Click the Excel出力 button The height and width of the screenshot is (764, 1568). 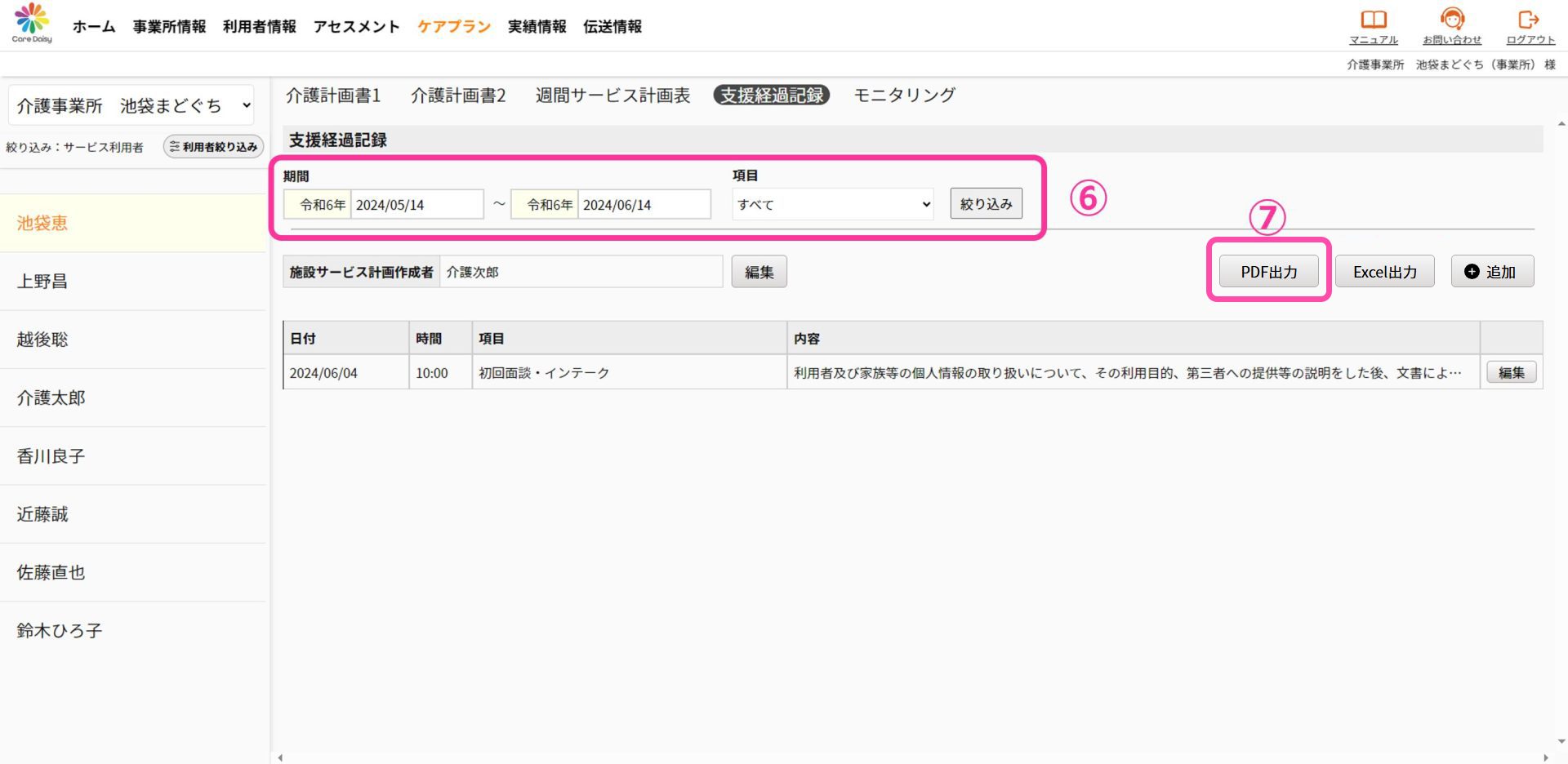tap(1384, 272)
